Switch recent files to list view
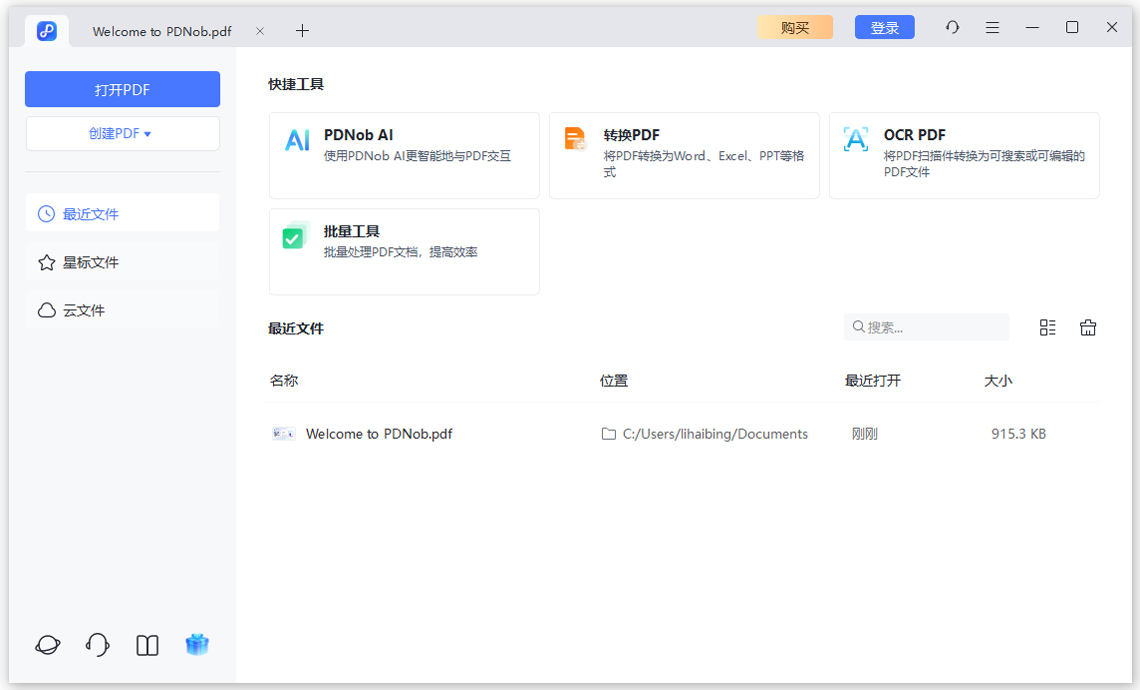The image size is (1140, 690). click(x=1047, y=327)
